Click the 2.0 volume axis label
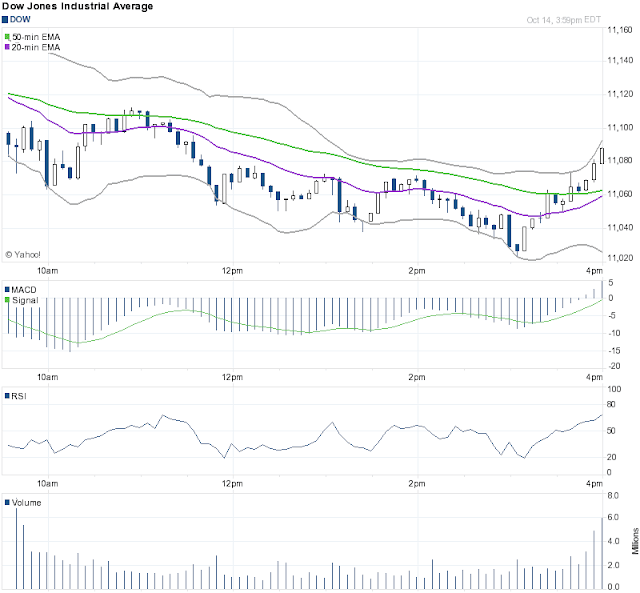The width and height of the screenshot is (640, 593). point(613,566)
